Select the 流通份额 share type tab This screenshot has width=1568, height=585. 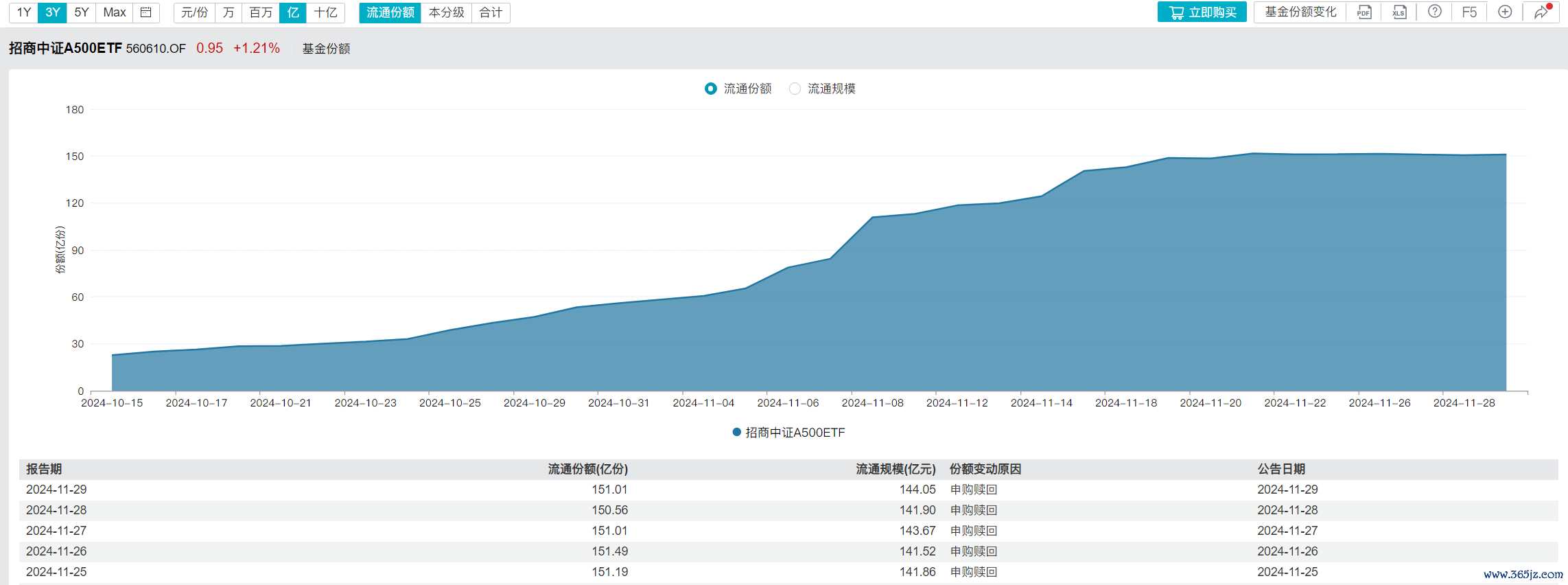tap(390, 12)
